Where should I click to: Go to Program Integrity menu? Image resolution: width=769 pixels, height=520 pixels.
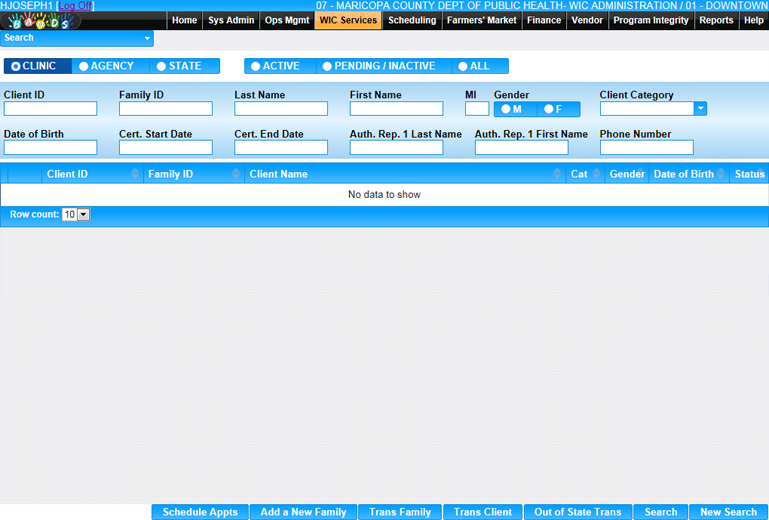point(650,20)
